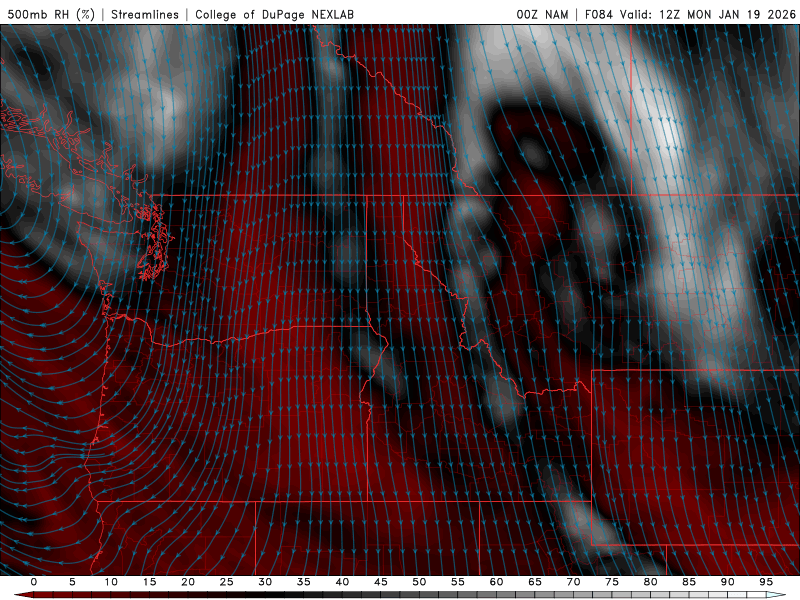800x600 pixels.
Task: Click the "Streamlines" label in the header
Action: tap(145, 14)
